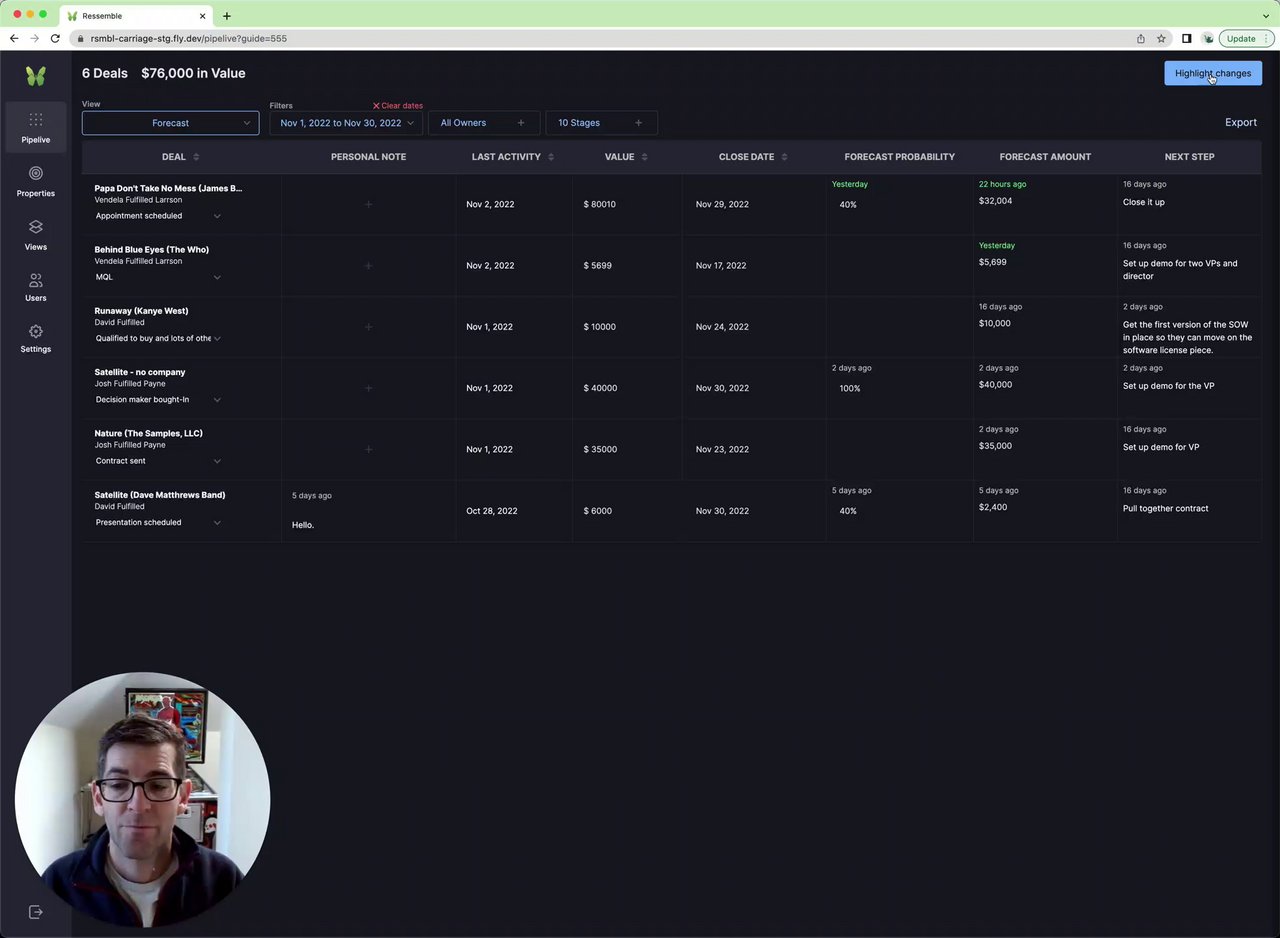Click the Nov 29, 2022 close date

click(x=722, y=204)
